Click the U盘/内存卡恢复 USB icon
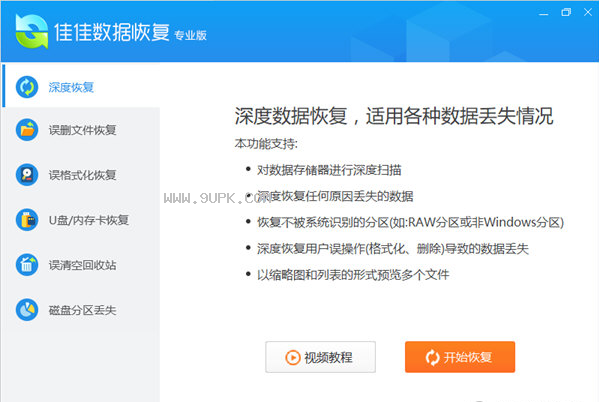 coord(27,220)
